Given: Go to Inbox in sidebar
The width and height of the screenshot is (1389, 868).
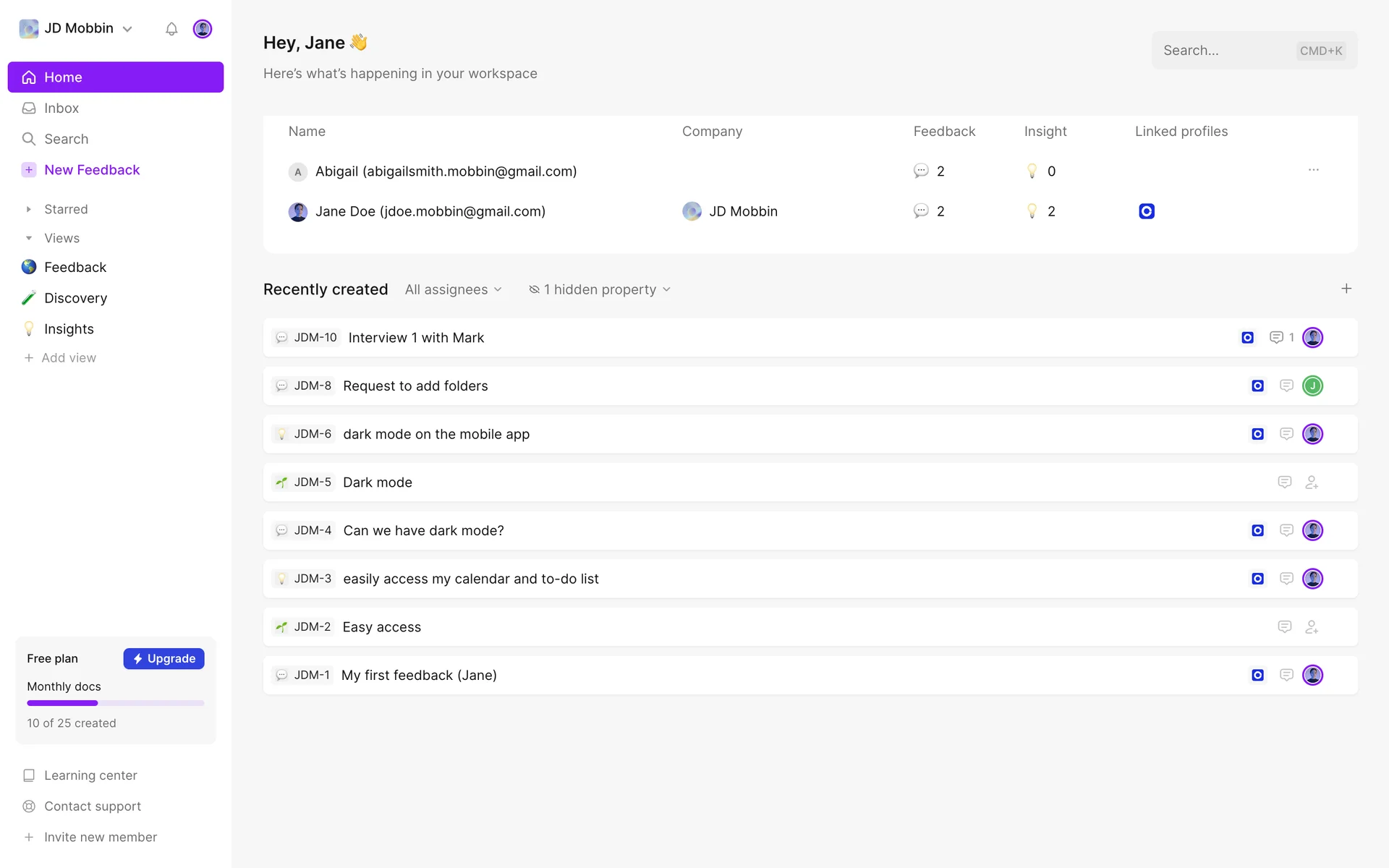Looking at the screenshot, I should tap(61, 108).
